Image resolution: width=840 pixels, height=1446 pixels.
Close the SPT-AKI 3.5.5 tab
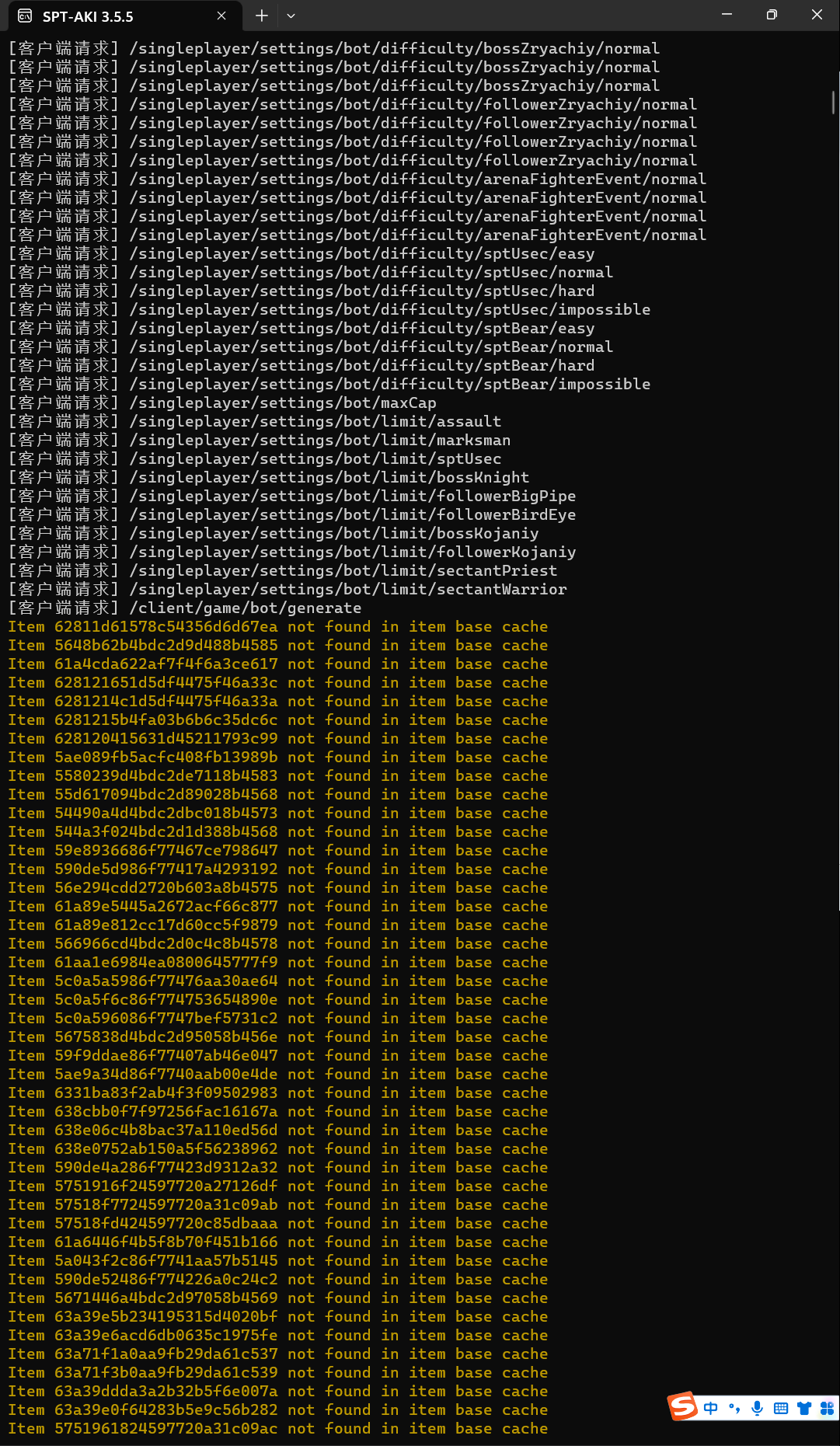click(221, 16)
